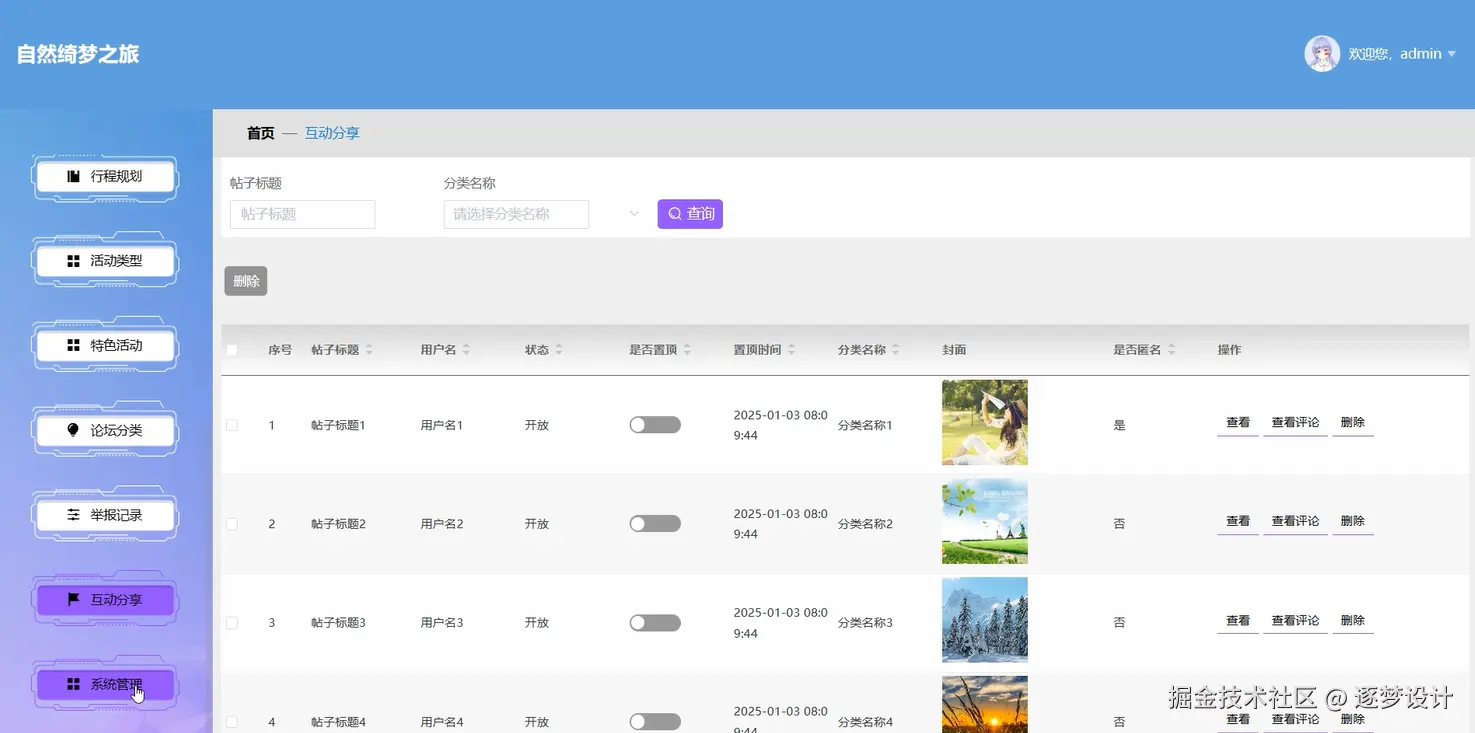Toggle the select-all header checkbox
The height and width of the screenshot is (733, 1475).
pyautogui.click(x=232, y=350)
